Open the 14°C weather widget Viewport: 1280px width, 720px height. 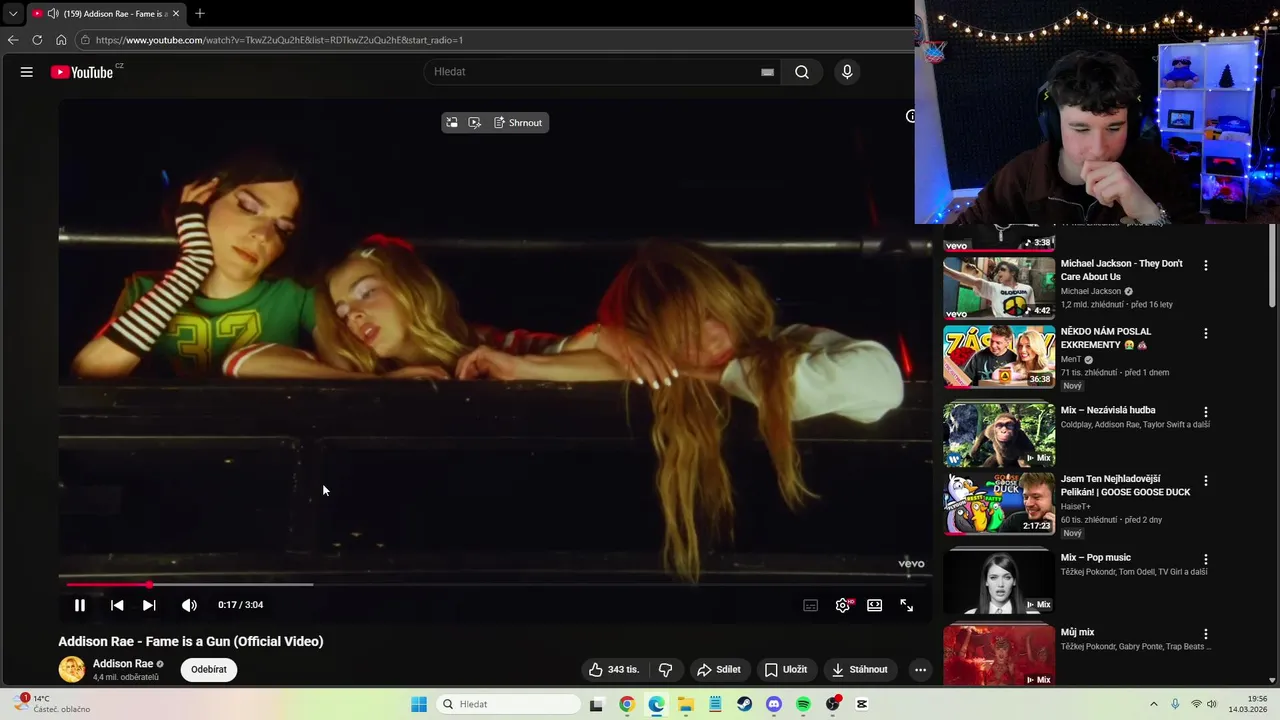click(53, 704)
